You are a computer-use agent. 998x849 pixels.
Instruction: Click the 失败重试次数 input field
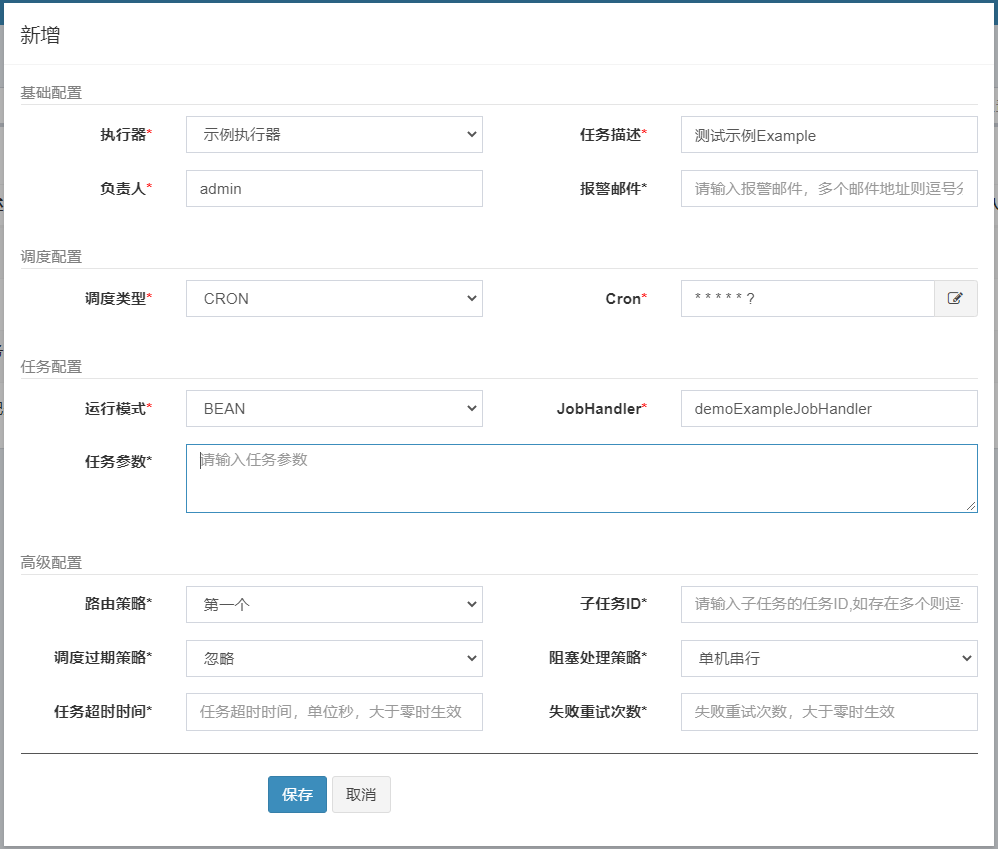828,712
